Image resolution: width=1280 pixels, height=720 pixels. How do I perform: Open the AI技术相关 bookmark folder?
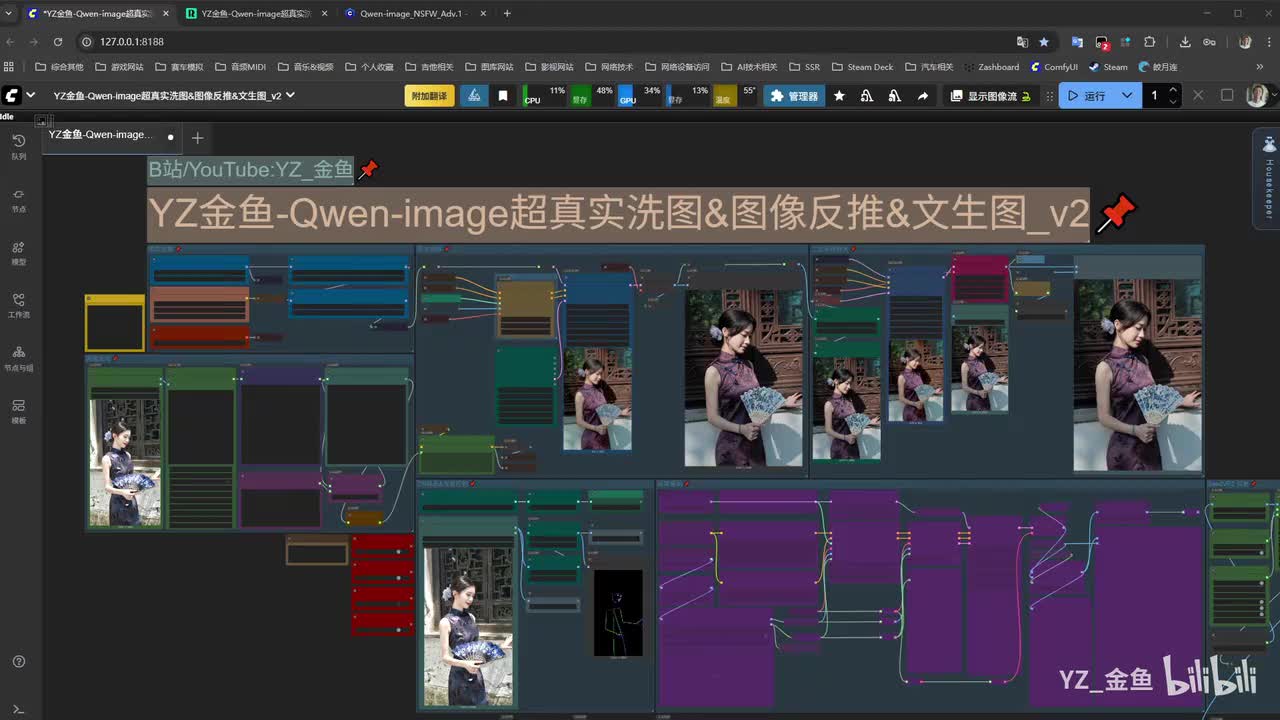(x=749, y=67)
